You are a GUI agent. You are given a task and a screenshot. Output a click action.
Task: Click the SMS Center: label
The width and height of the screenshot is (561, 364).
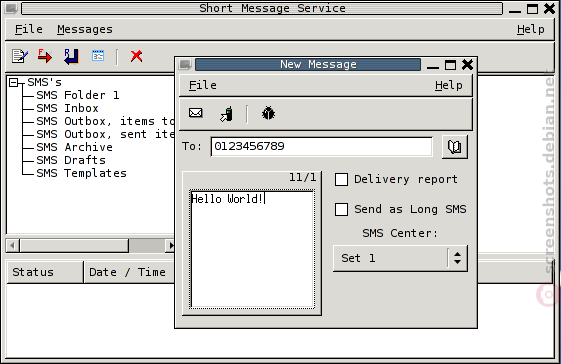click(400, 233)
